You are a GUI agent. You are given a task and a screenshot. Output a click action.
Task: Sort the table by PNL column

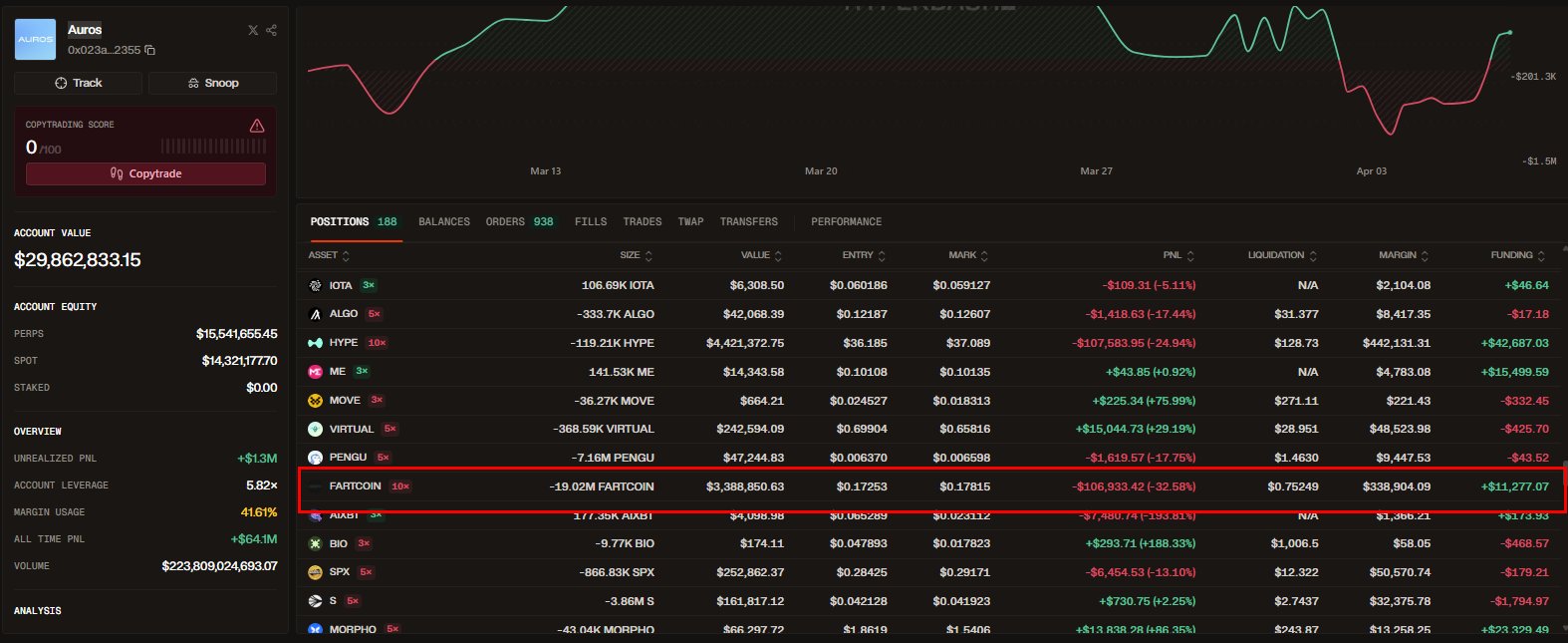pyautogui.click(x=1177, y=255)
